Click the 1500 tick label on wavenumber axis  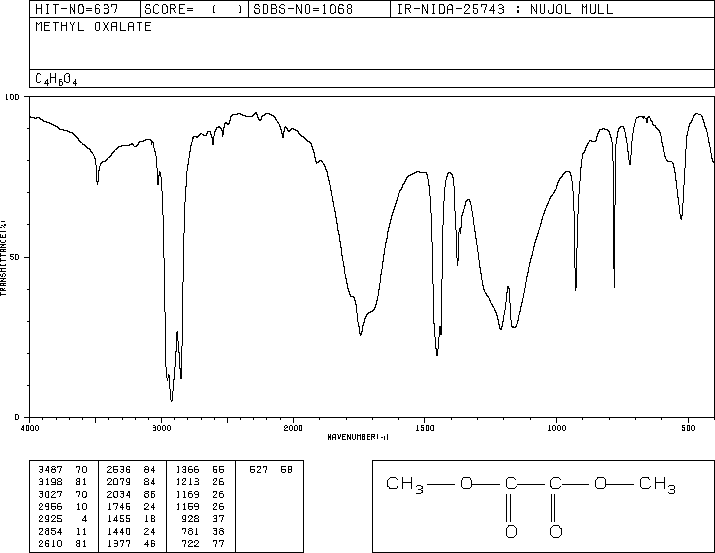point(425,428)
